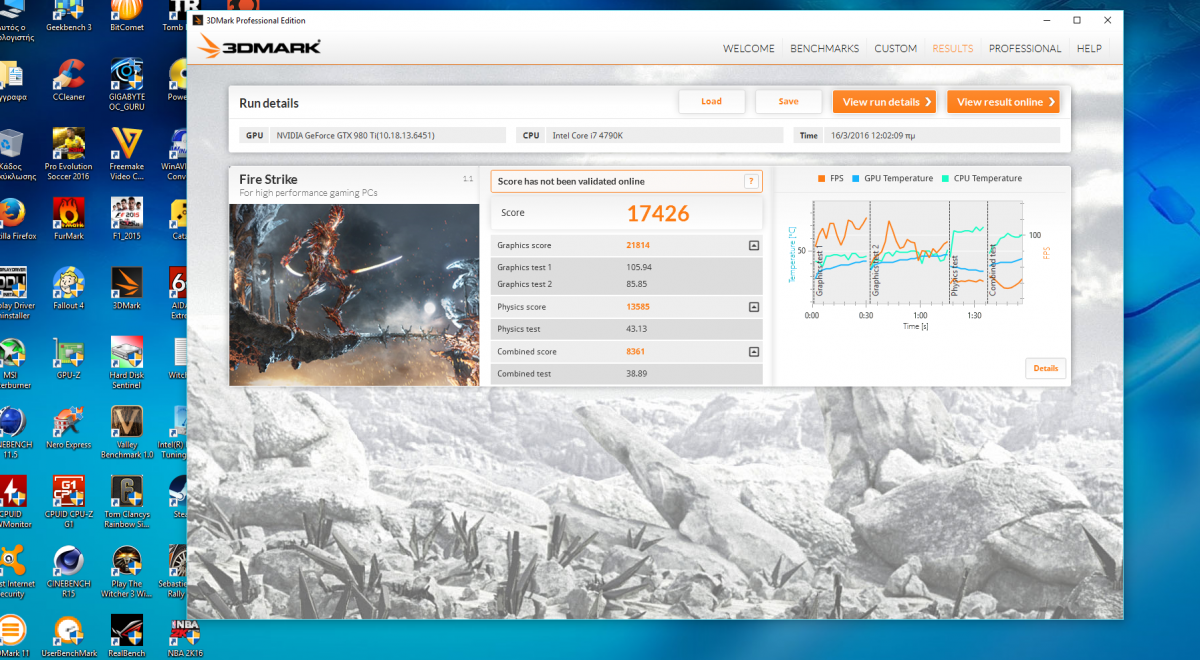
Task: Collapse the Graphics score section
Action: tap(753, 245)
